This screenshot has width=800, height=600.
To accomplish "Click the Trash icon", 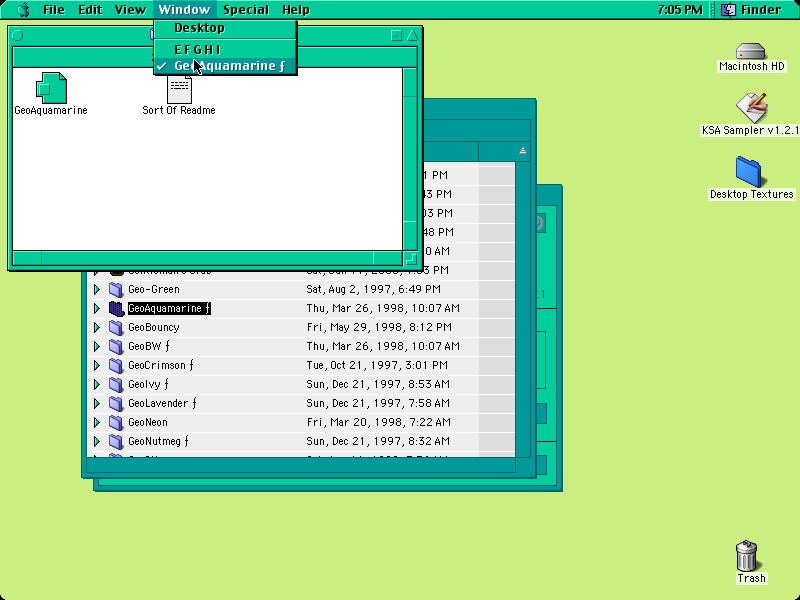I will (x=746, y=556).
